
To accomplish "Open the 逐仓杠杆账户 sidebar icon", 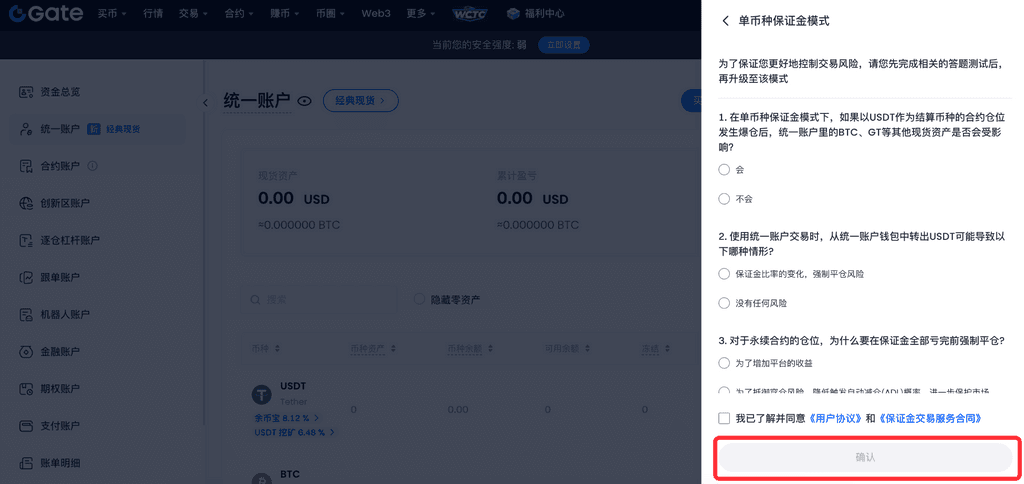I will pyautogui.click(x=27, y=240).
